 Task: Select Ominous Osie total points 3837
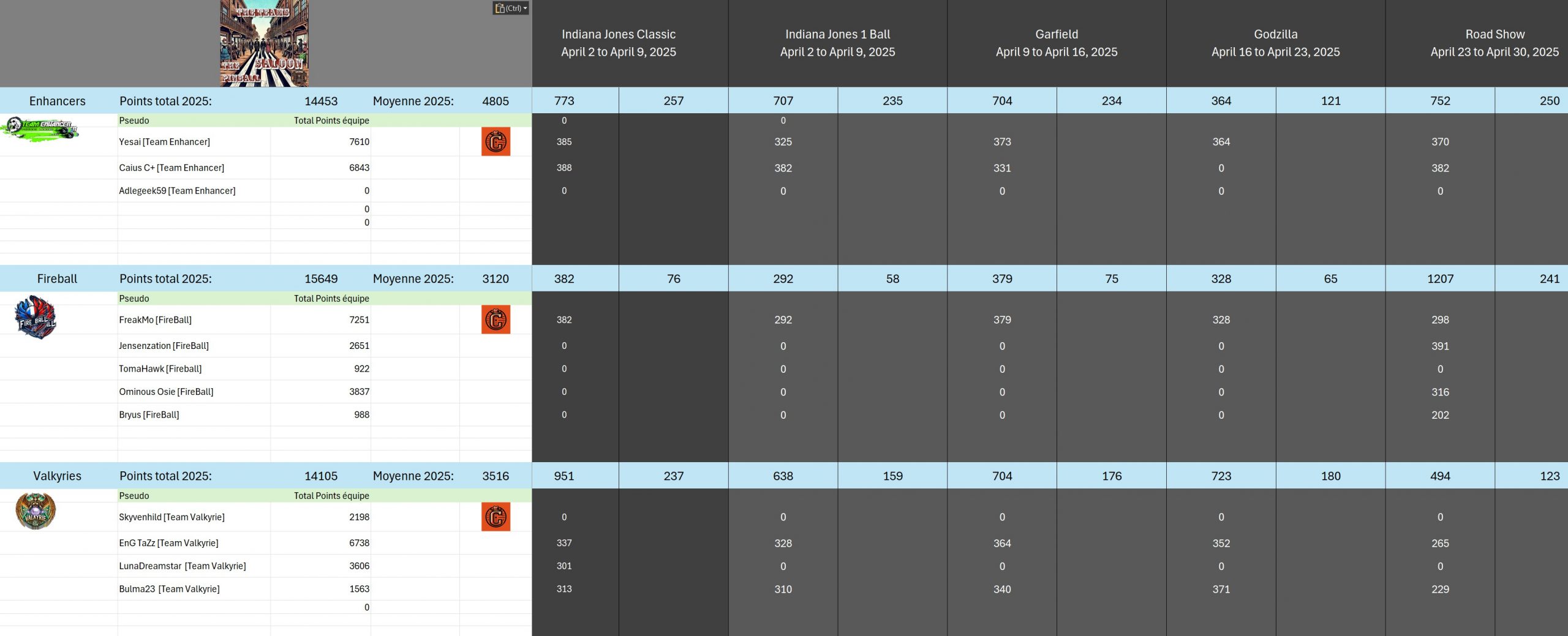tap(359, 392)
